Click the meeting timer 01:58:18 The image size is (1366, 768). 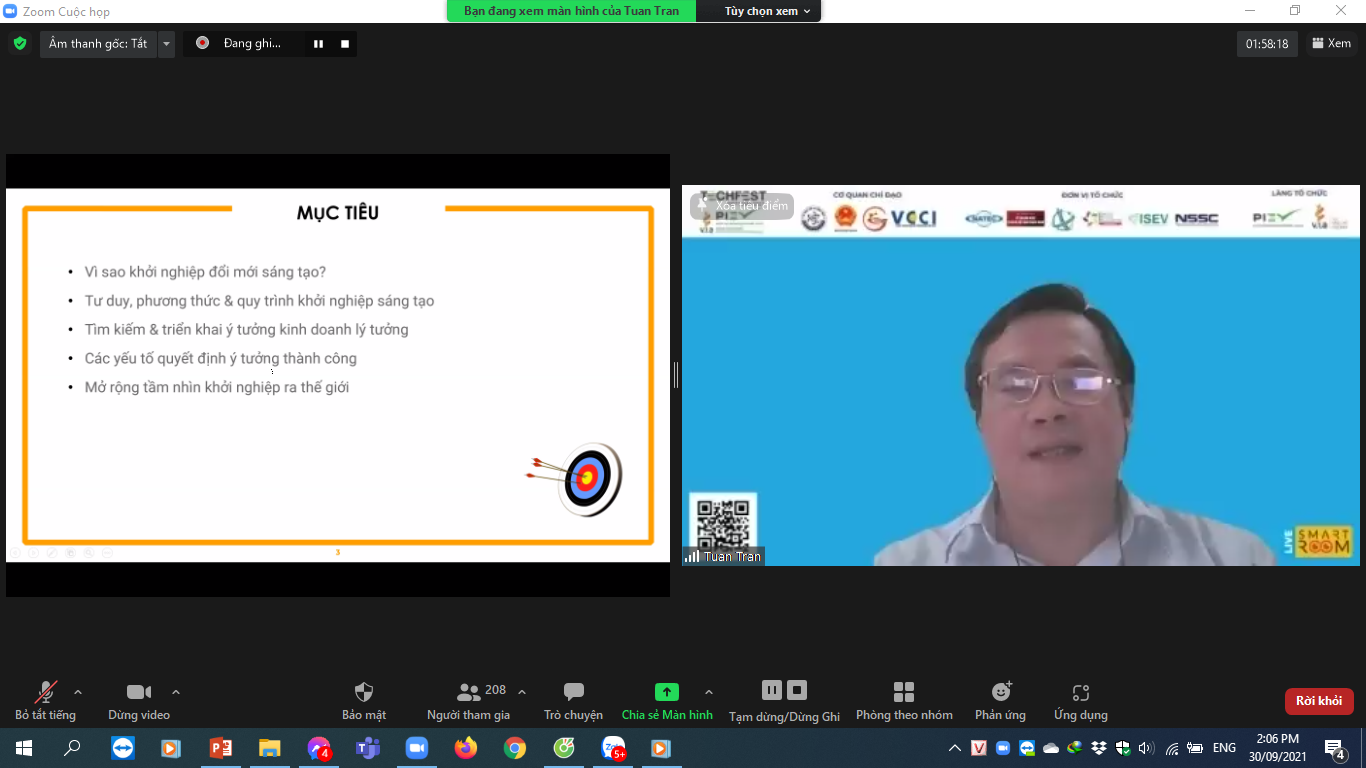[1267, 44]
